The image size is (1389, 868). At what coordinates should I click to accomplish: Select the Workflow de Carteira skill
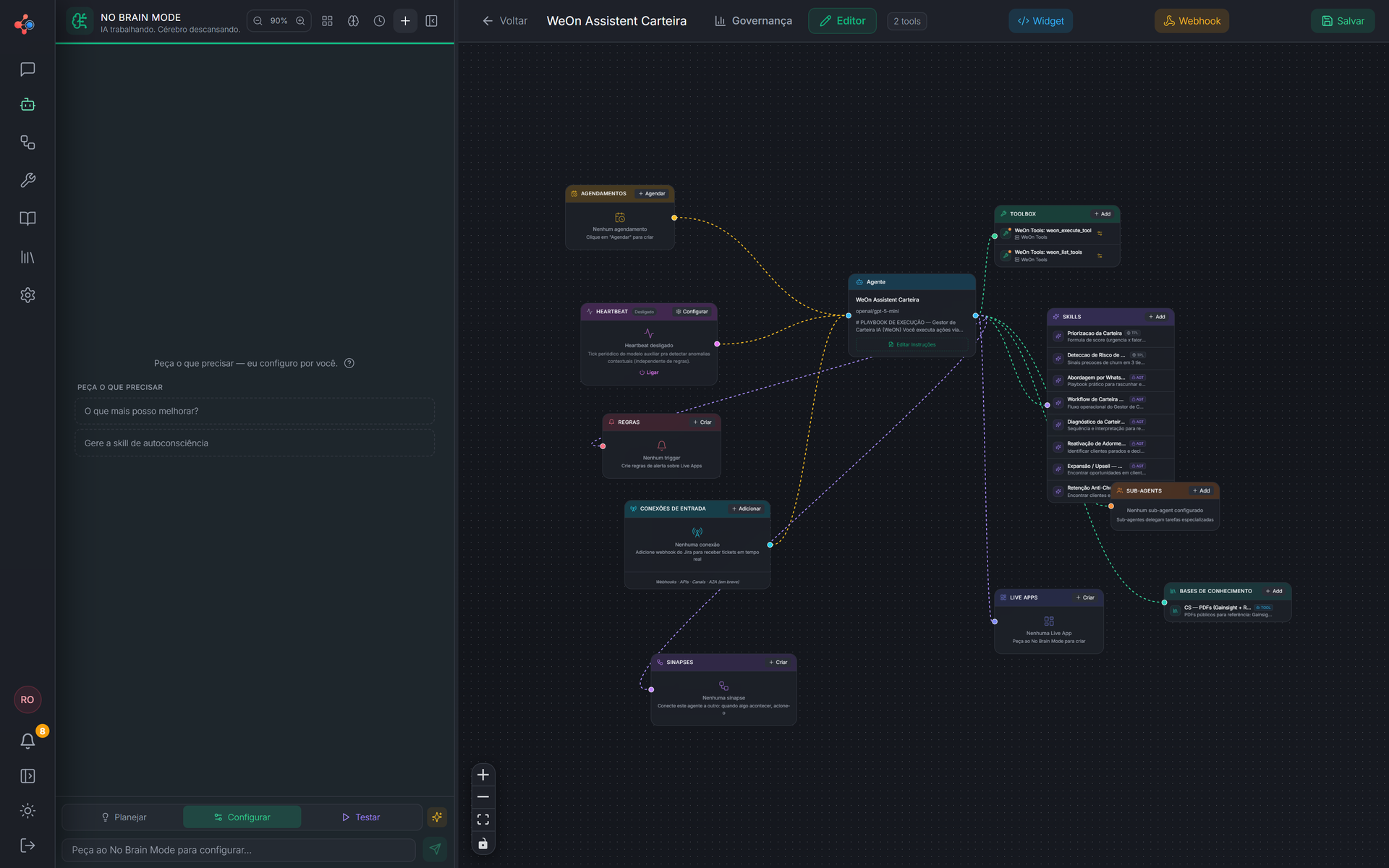(1110, 403)
